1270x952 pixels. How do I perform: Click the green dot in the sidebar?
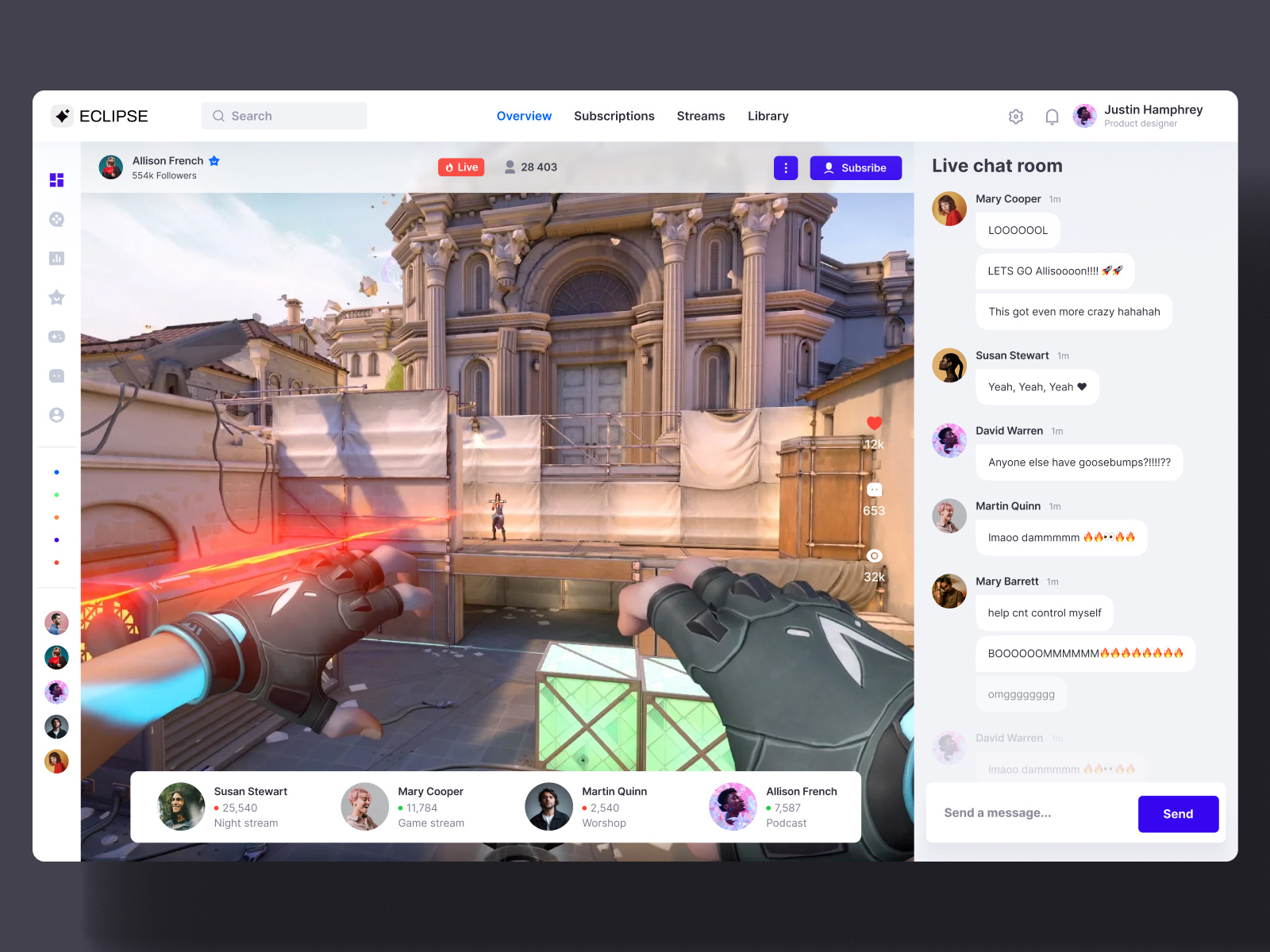(x=56, y=494)
